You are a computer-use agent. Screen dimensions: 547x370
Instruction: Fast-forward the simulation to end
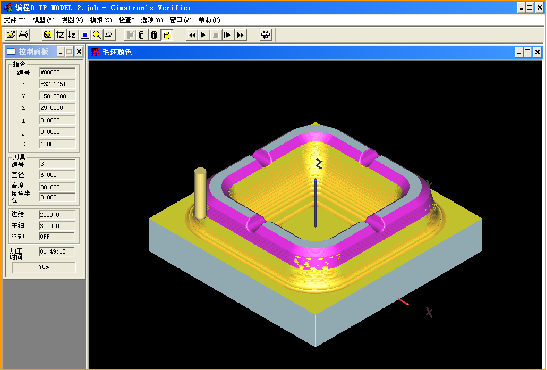click(x=240, y=35)
